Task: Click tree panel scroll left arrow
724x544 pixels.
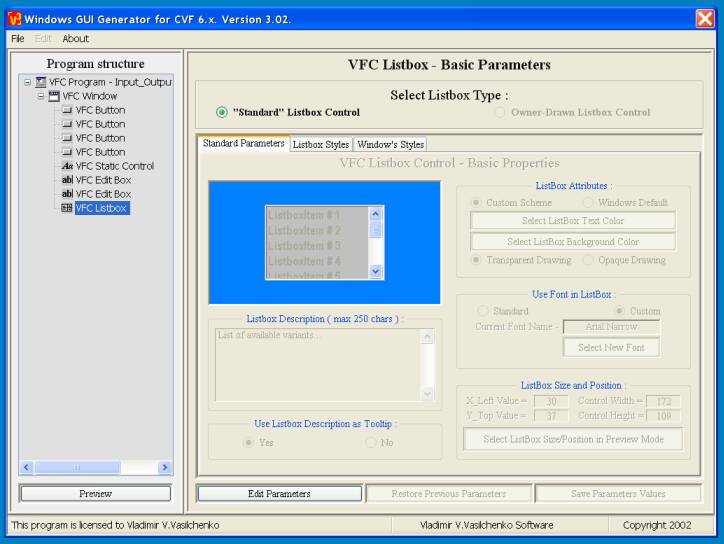Action: [x=27, y=467]
